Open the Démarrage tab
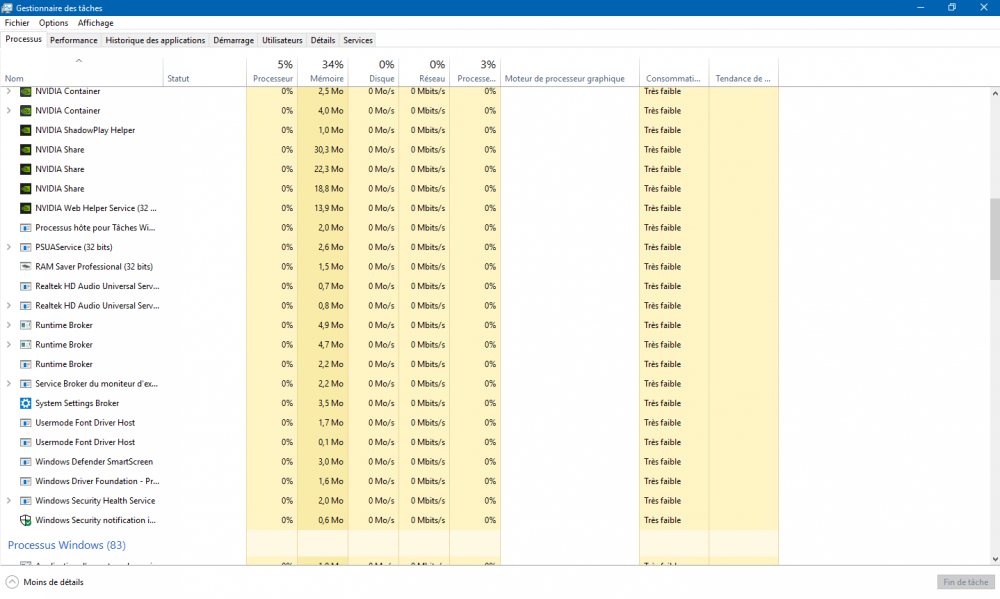Viewport: 1000px width, 599px height. tap(233, 40)
